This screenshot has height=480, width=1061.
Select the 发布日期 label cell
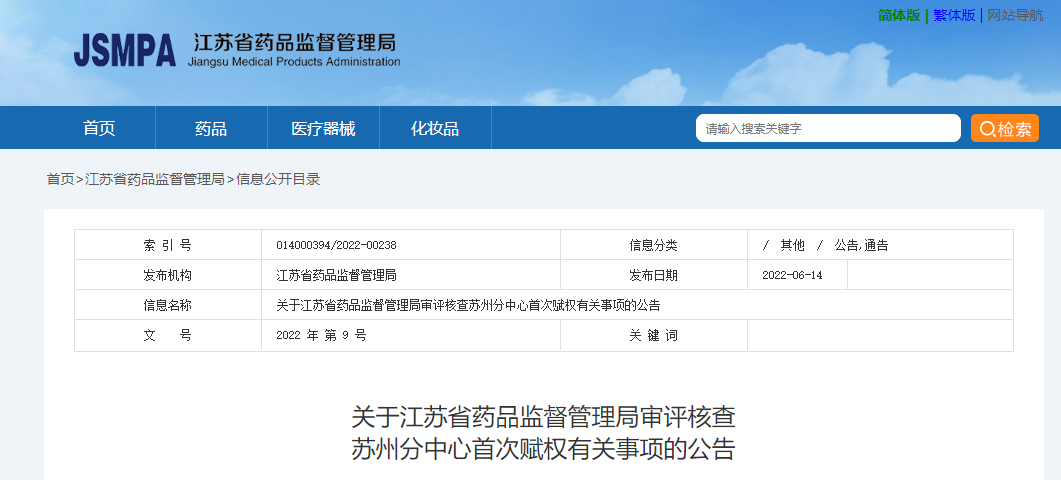(x=654, y=276)
